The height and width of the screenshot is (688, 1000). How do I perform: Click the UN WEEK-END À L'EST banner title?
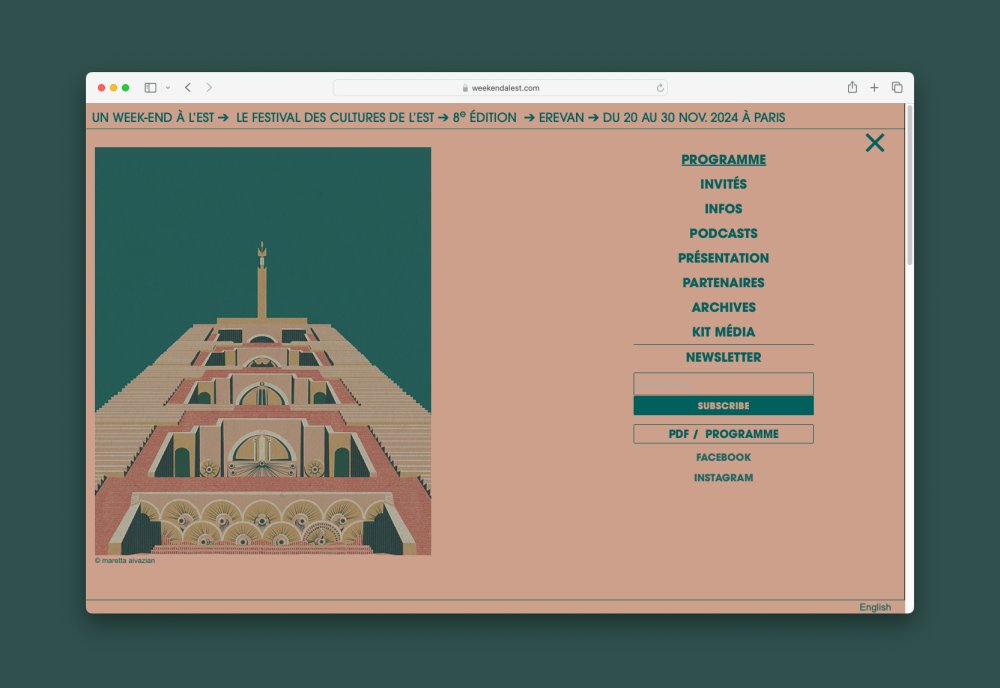pyautogui.click(x=153, y=117)
